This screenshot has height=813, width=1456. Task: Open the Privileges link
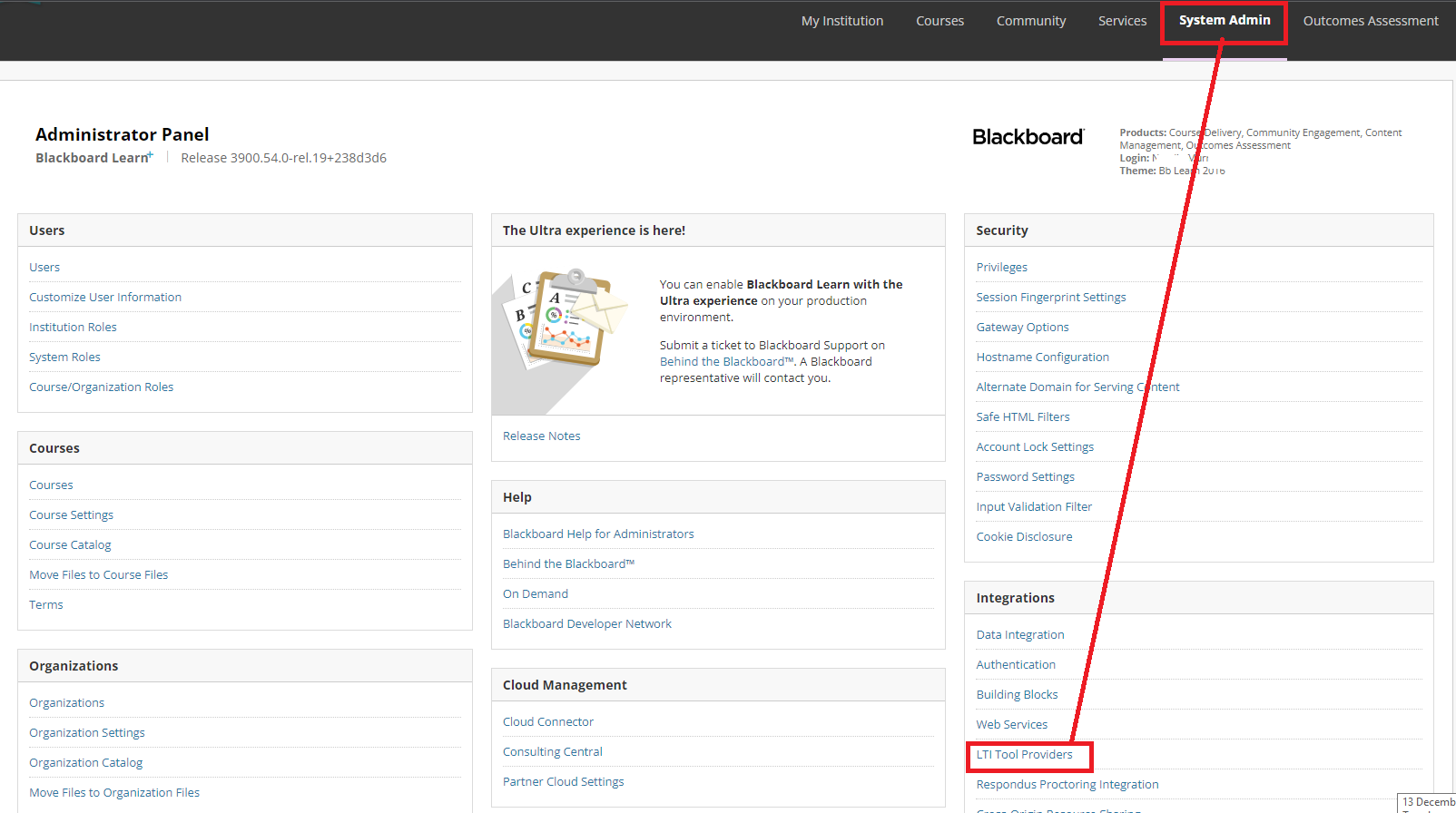click(1002, 268)
